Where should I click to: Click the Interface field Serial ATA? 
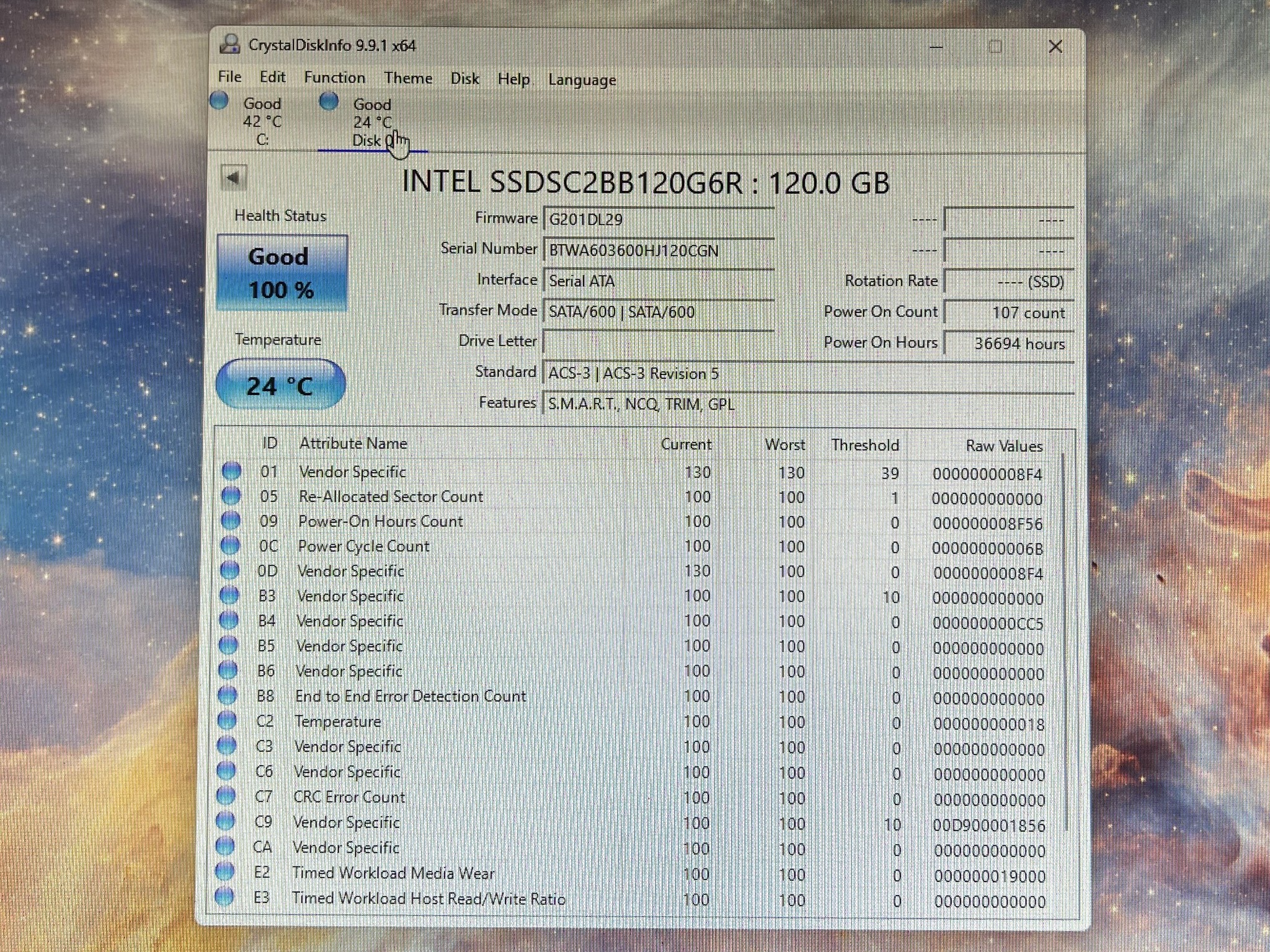pos(659,281)
